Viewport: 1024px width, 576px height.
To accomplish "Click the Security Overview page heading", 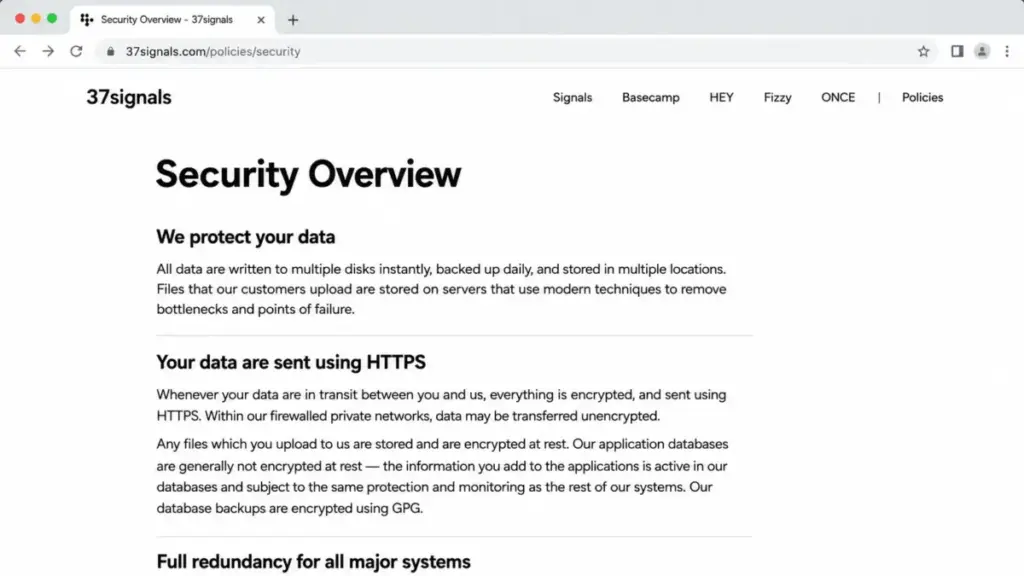I will point(308,174).
